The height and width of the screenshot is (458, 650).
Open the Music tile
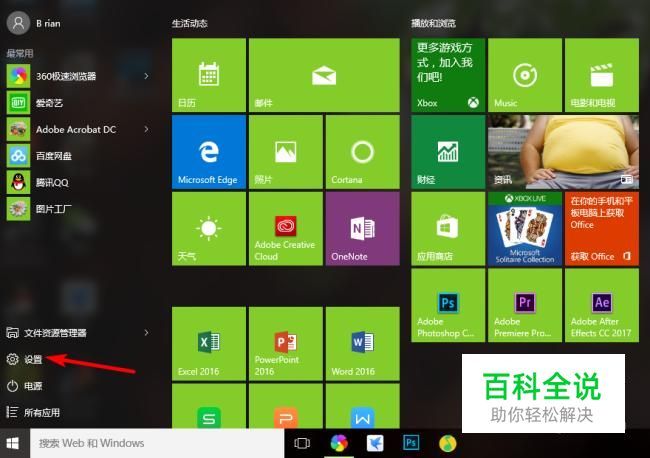pos(525,75)
